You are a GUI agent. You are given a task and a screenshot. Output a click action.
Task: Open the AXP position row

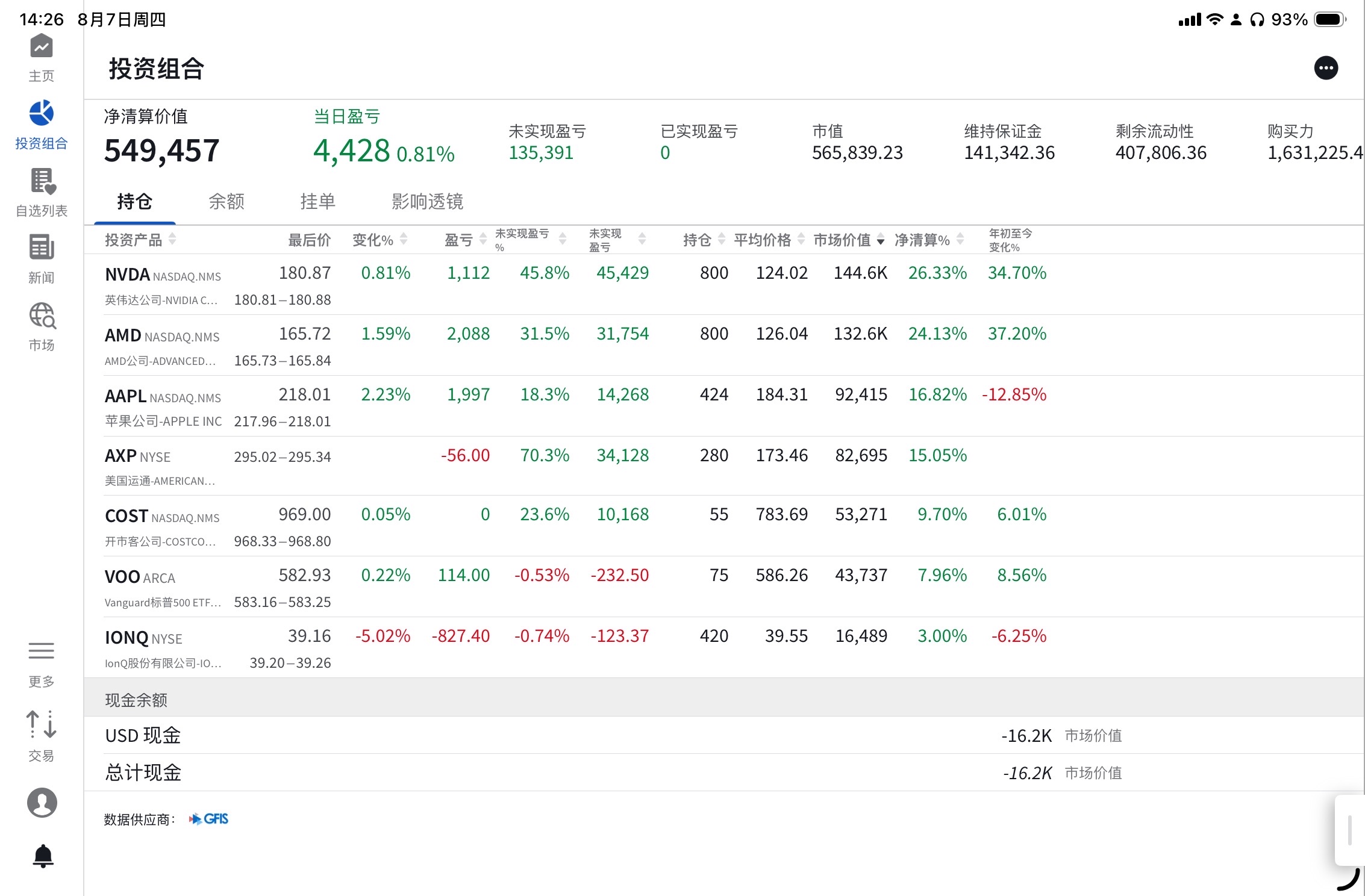(724, 466)
